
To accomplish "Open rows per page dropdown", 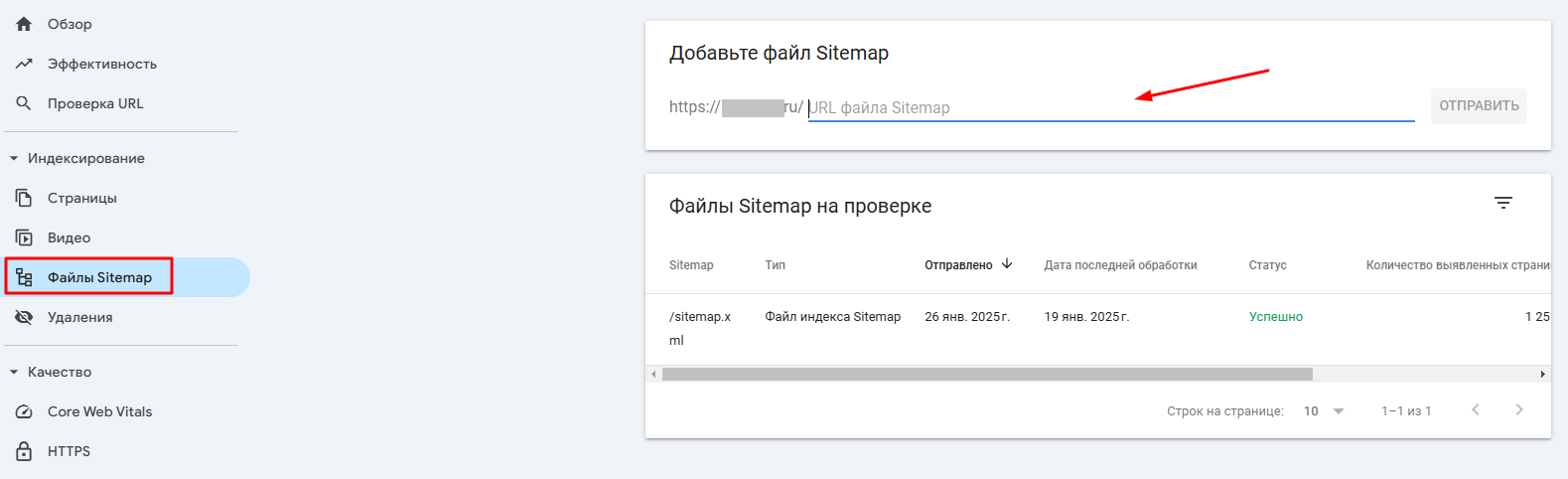I will [x=1324, y=411].
